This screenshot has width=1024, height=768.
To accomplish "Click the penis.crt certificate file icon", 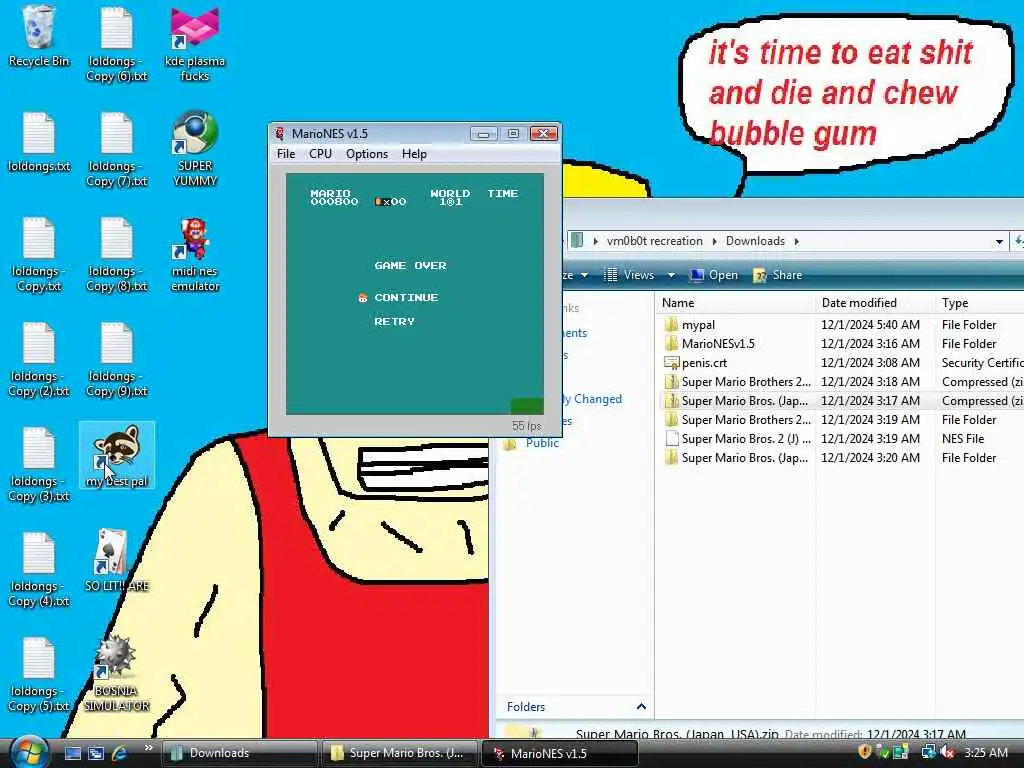I will [x=671, y=362].
